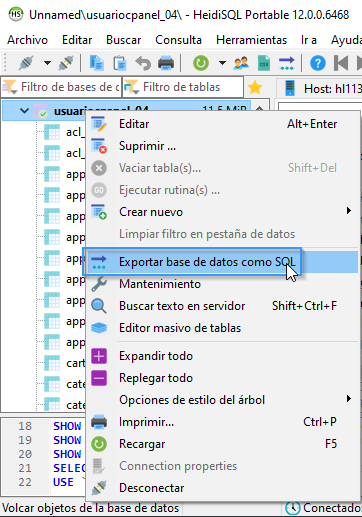
Task: Select Exportar base de datos como SQL
Action: pos(222,262)
